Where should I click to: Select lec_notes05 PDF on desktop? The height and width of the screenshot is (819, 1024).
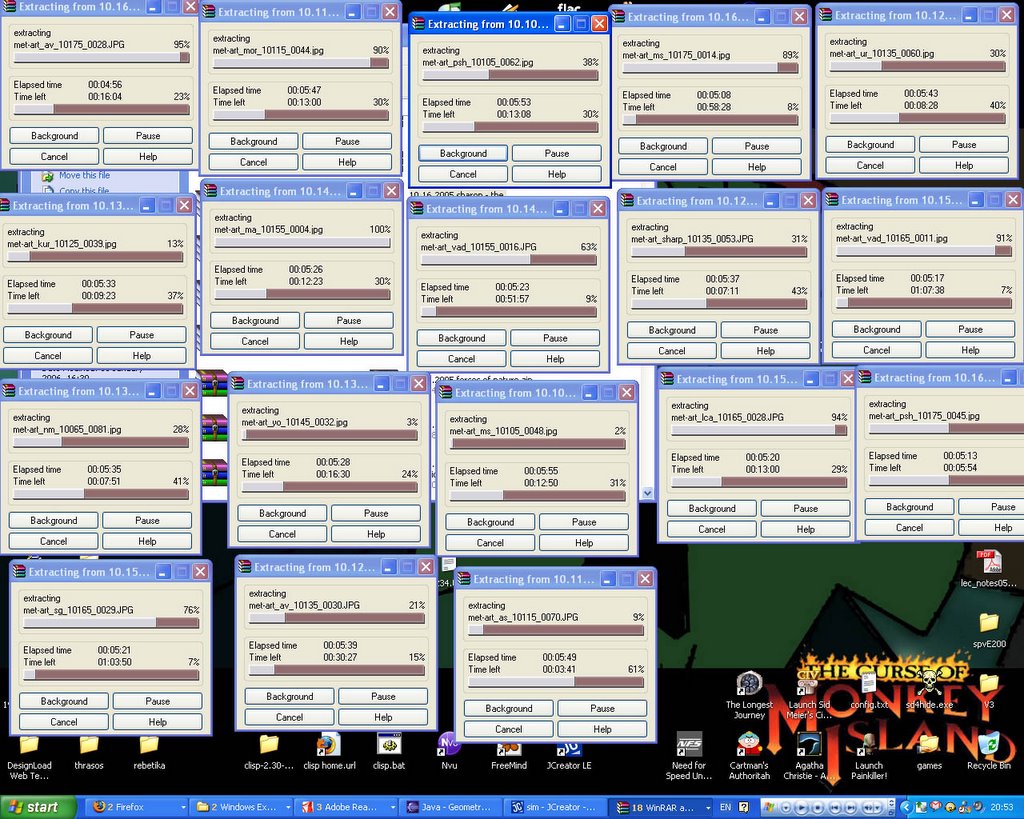989,570
